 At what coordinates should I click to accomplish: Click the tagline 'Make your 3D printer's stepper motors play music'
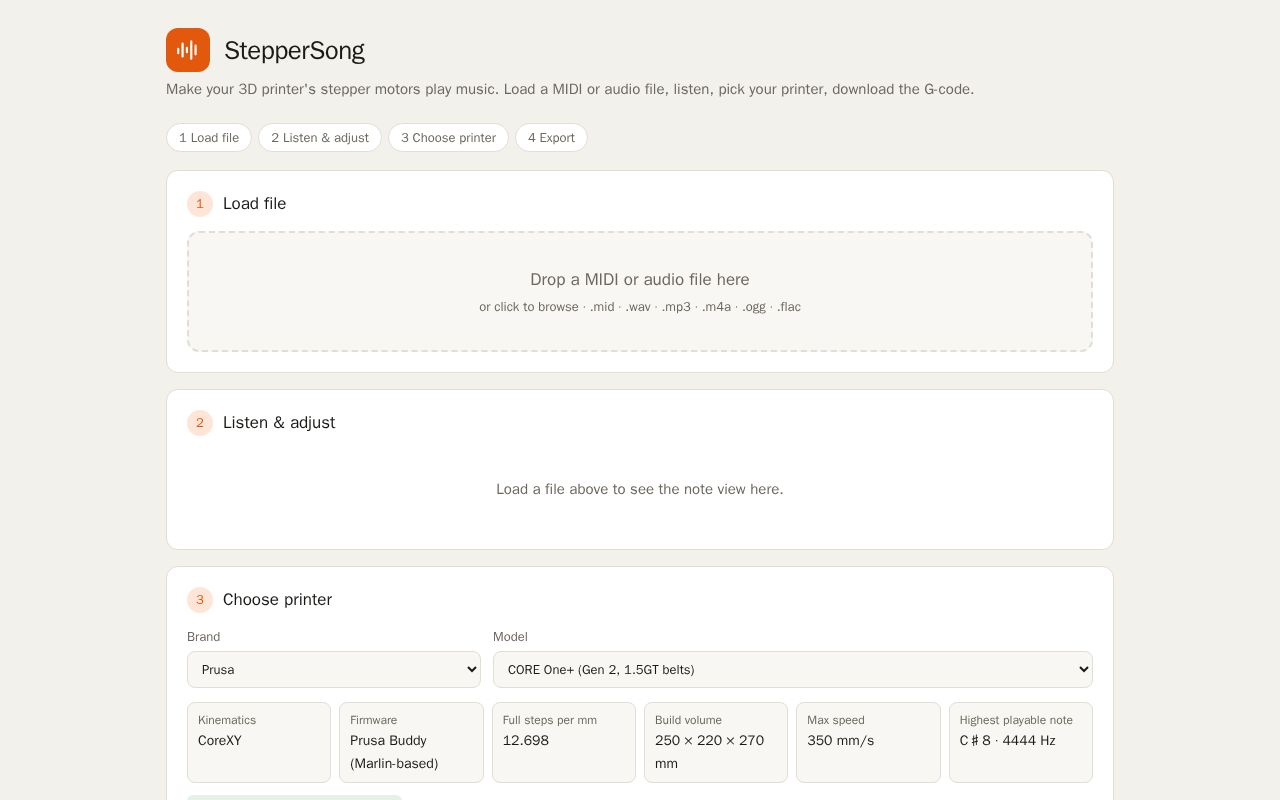point(332,89)
